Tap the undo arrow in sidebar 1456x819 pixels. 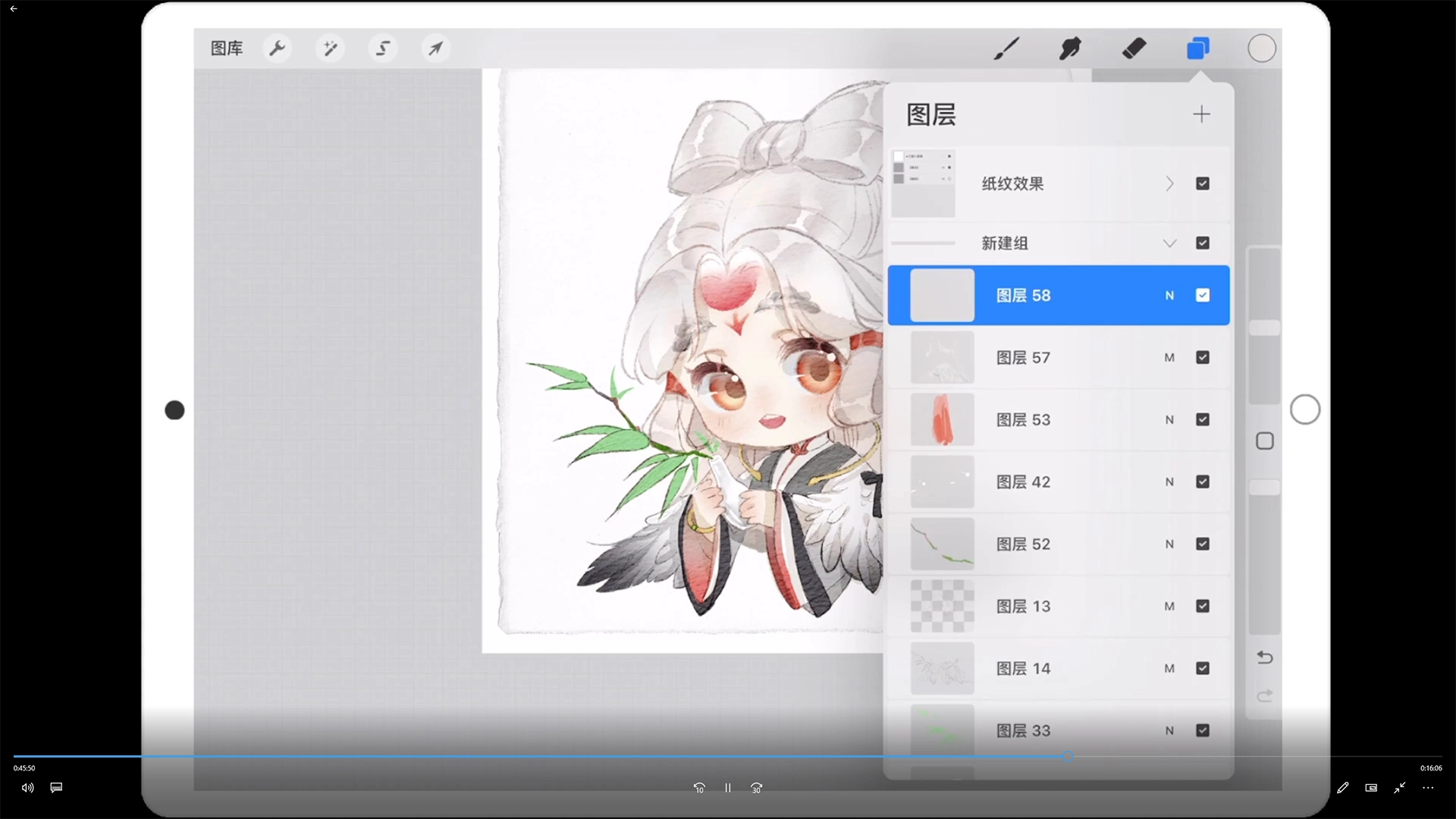point(1264,657)
